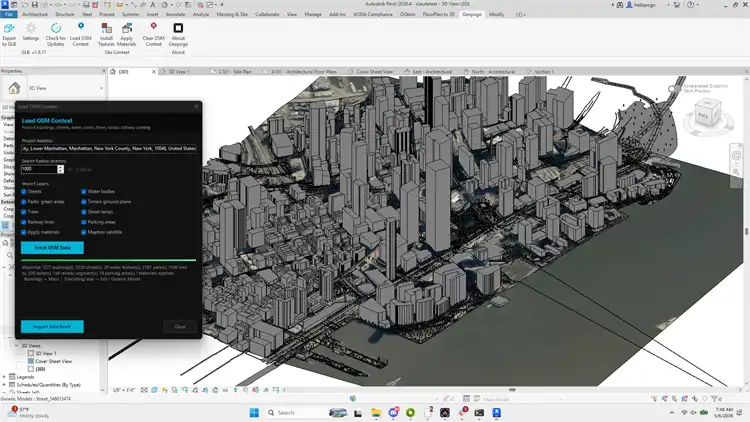Click the Text tool icon in quick access toolbar
The image size is (750, 422).
pos(153,5)
